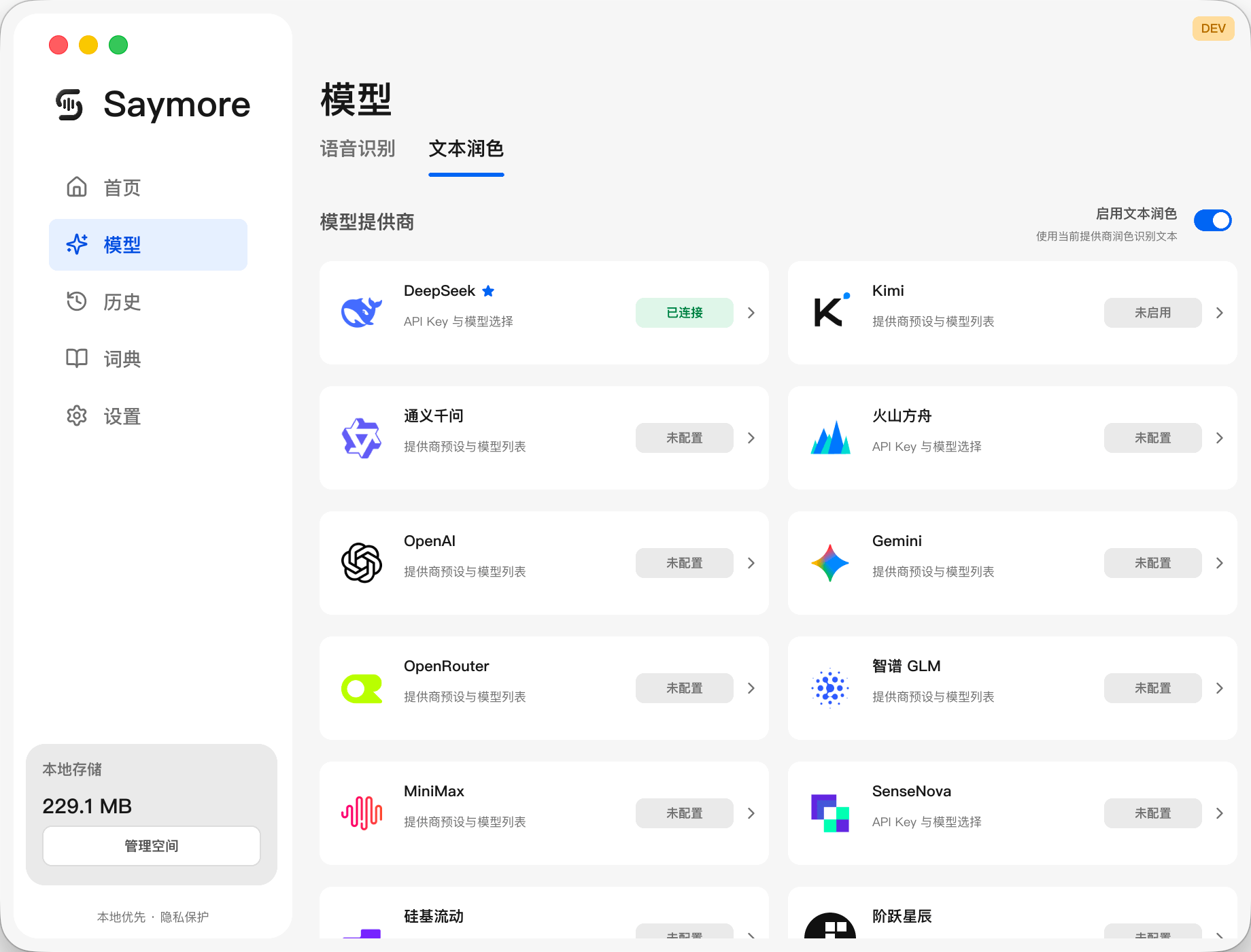Open 词典 in the sidebar
This screenshot has width=1251, height=952.
[x=148, y=359]
